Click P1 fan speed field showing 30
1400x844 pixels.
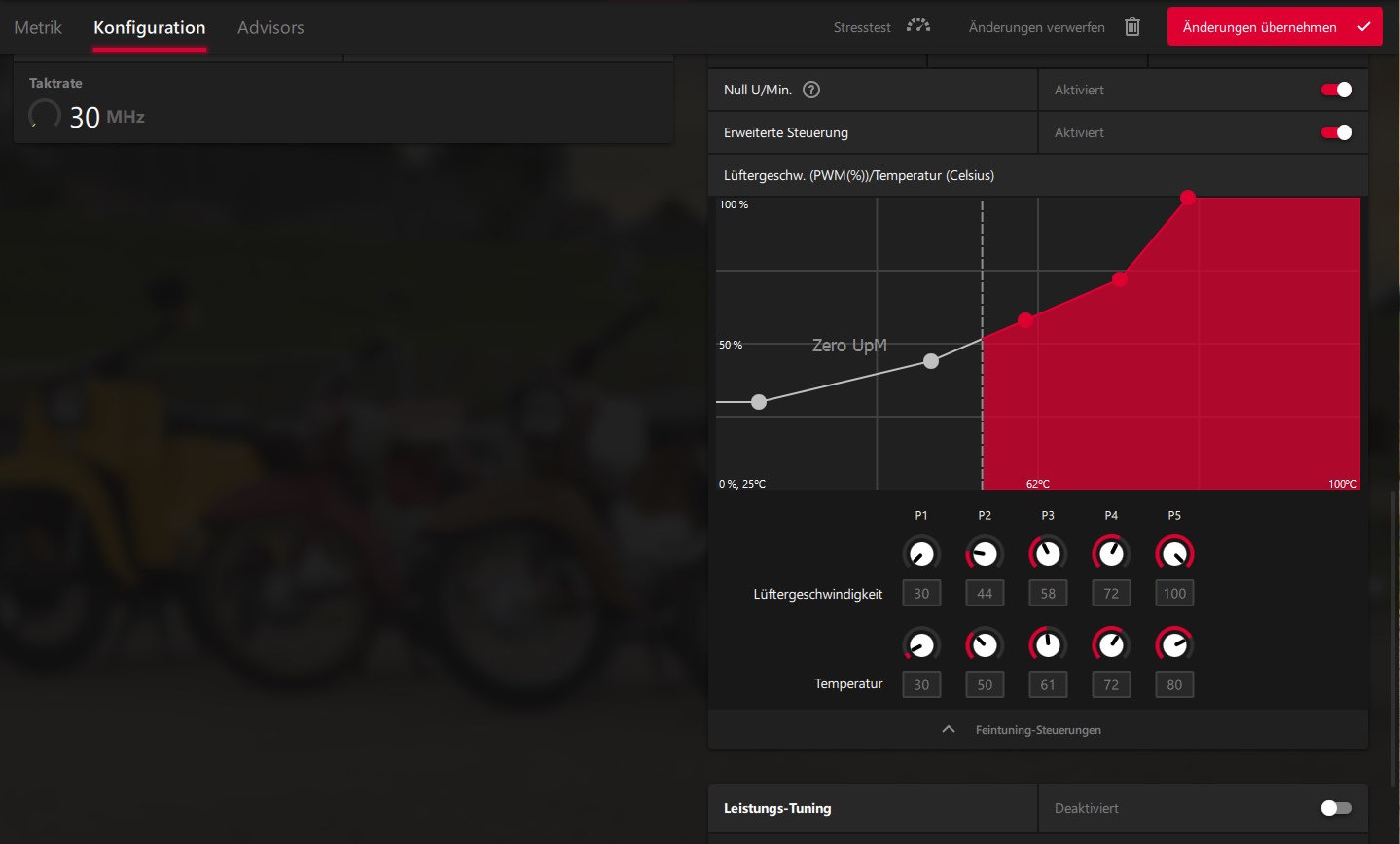pos(921,593)
